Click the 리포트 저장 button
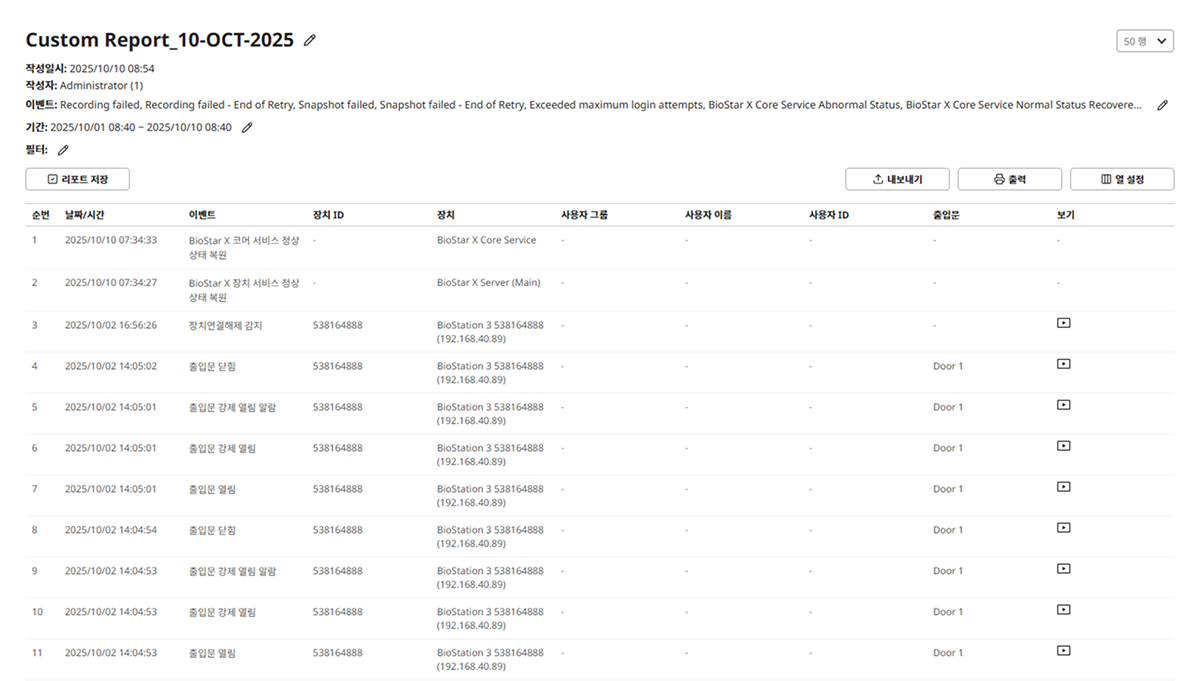The image size is (1200, 681). pyautogui.click(x=77, y=179)
